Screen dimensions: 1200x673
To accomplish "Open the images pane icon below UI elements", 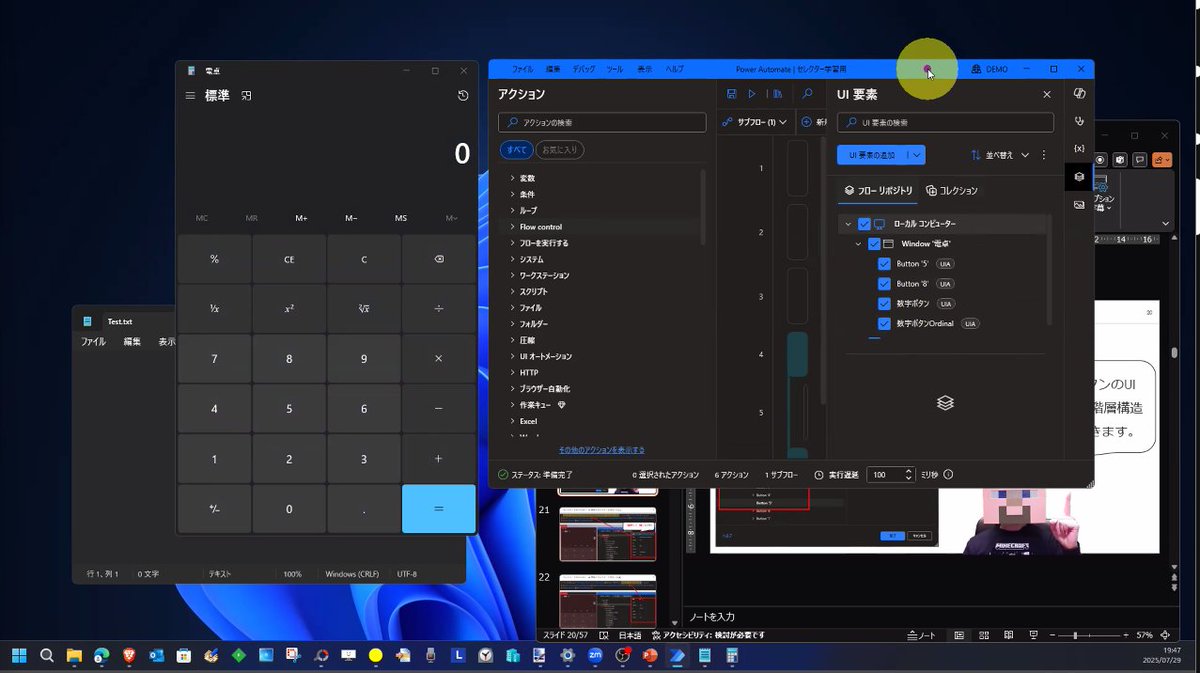I will pos(1079,204).
